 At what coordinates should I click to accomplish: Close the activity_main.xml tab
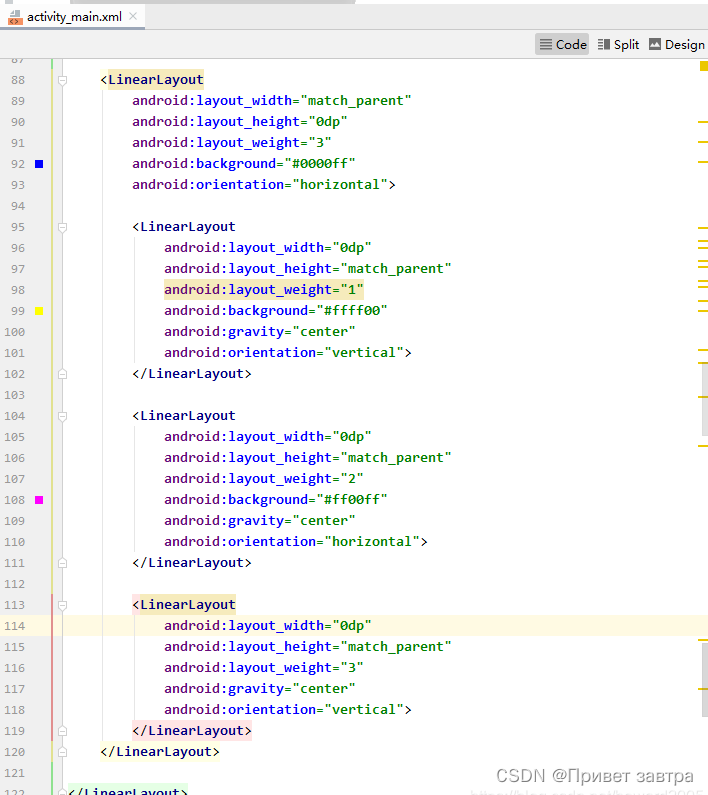[x=133, y=16]
